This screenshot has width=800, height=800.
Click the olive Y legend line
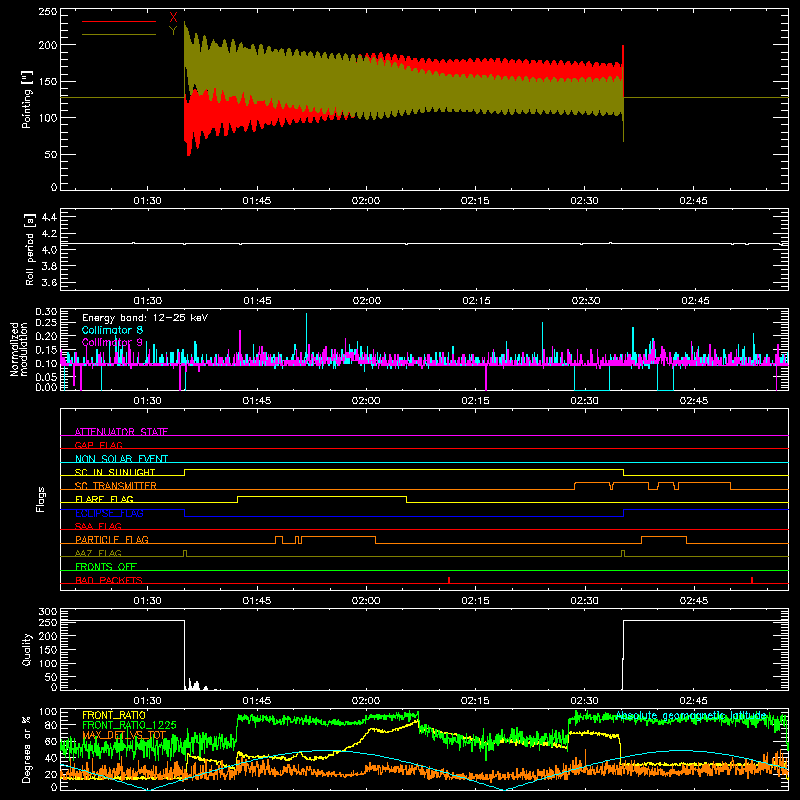click(119, 34)
